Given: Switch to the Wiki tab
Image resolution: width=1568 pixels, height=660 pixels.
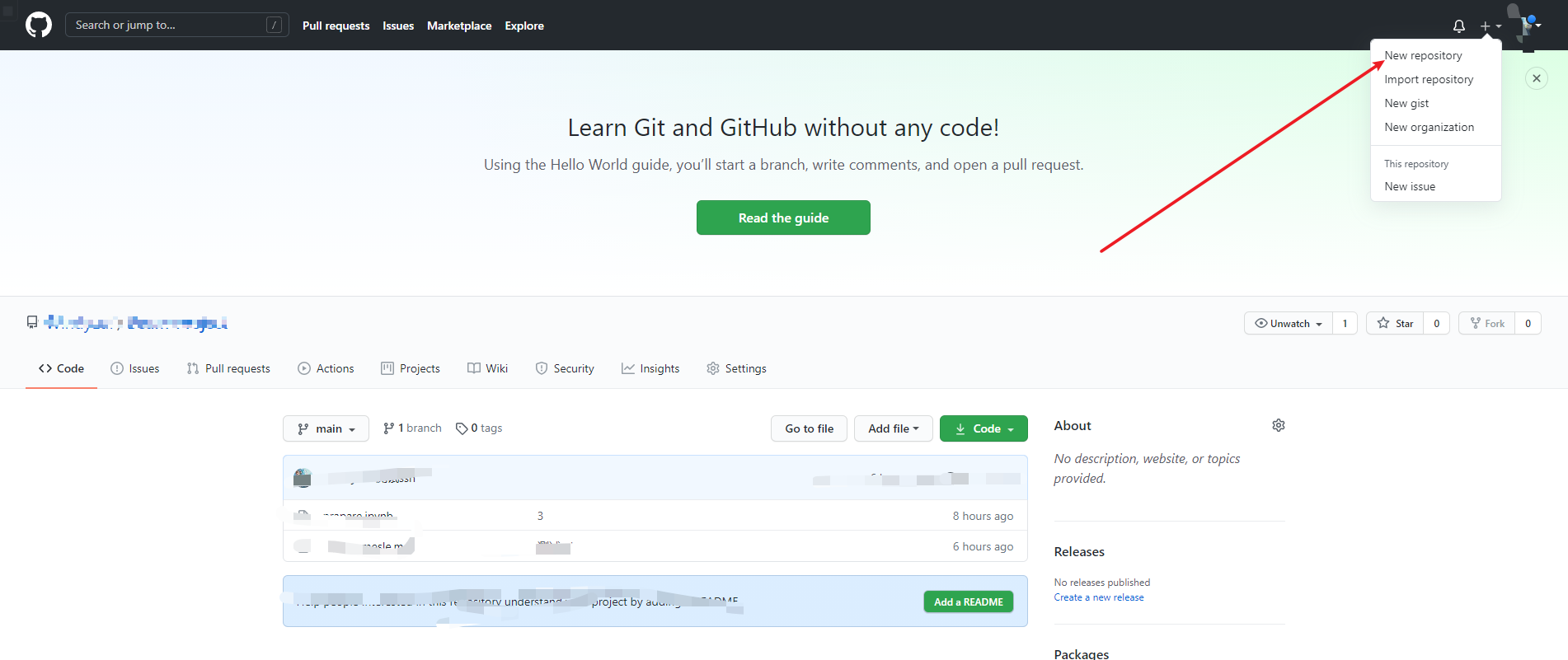Looking at the screenshot, I should [487, 368].
